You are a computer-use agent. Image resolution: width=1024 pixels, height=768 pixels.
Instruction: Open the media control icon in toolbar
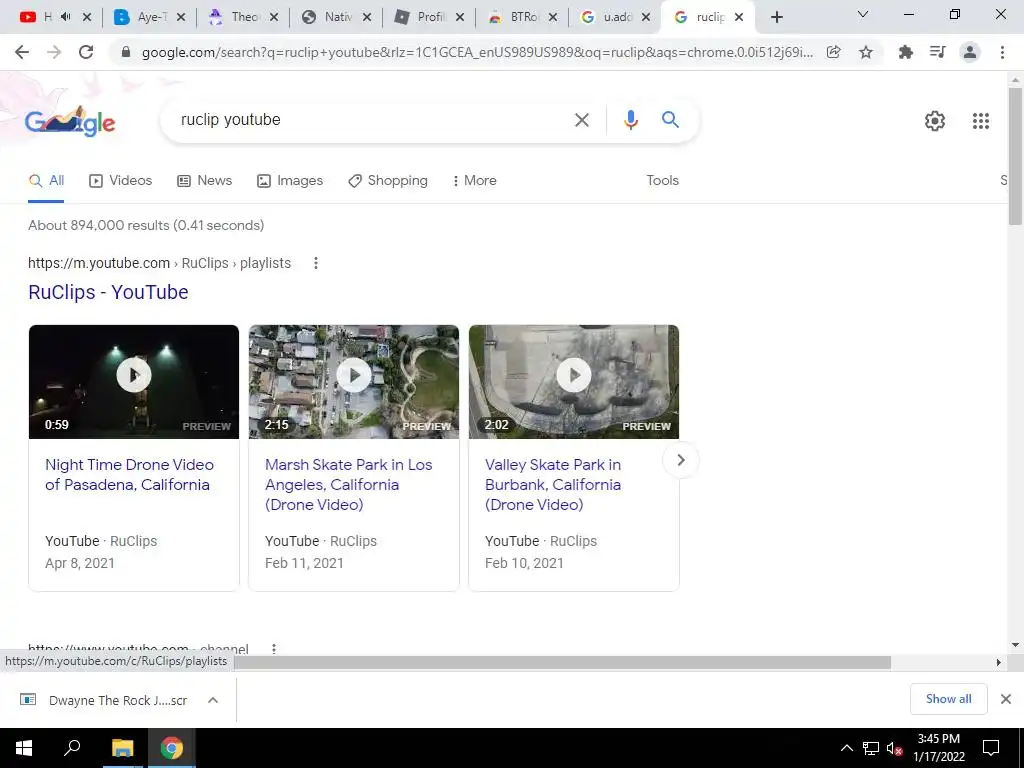point(937,52)
